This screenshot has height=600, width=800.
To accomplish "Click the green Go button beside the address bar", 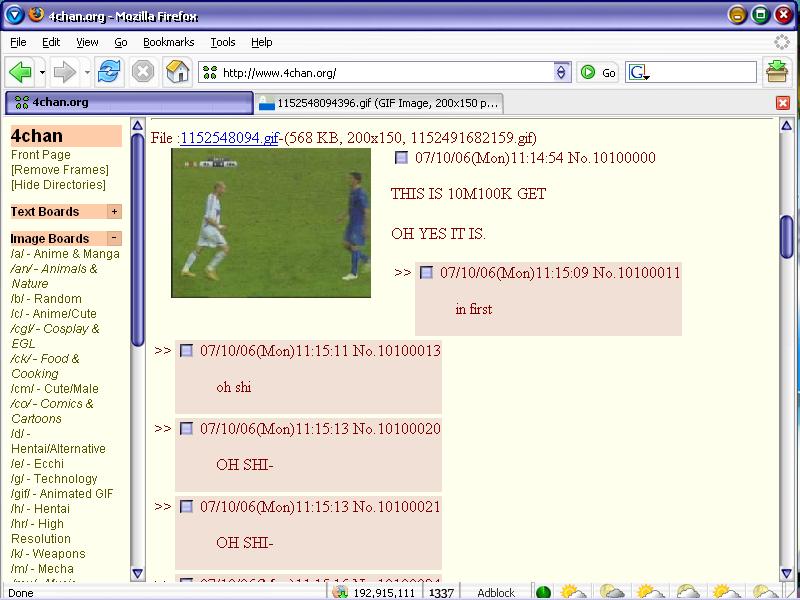I will coord(598,72).
